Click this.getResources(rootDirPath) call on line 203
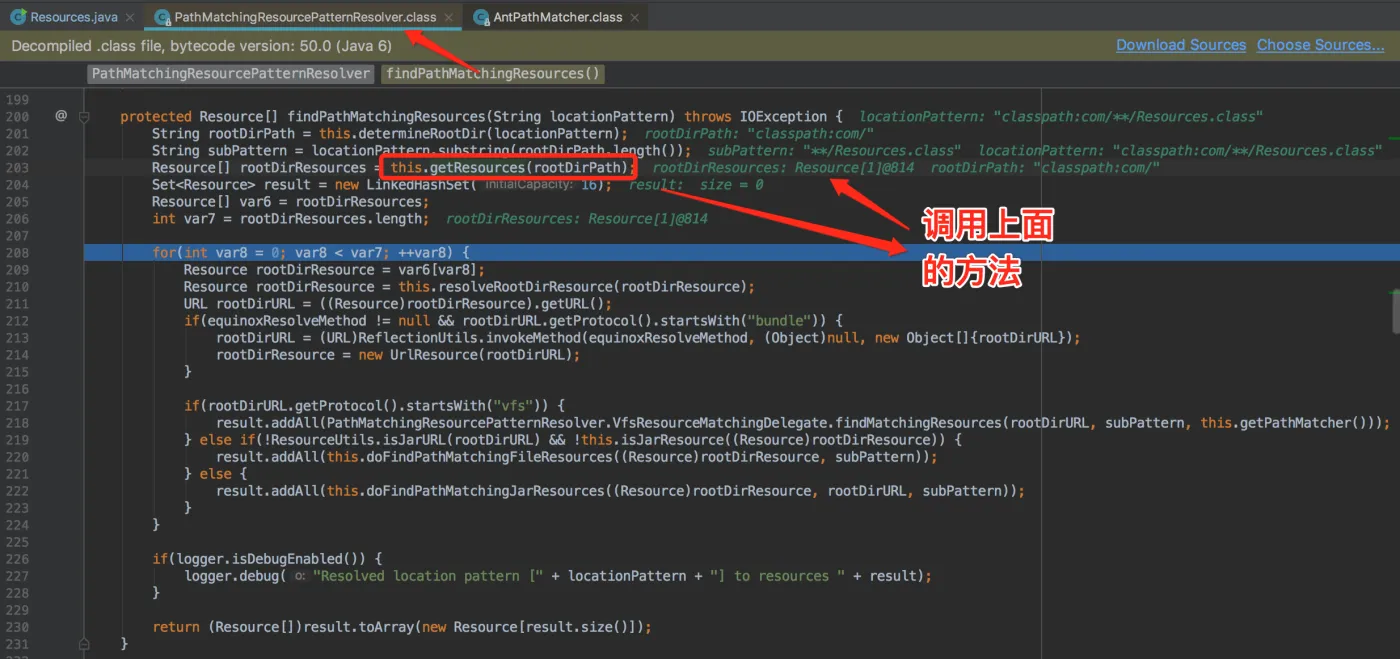This screenshot has width=1400, height=659. 510,168
